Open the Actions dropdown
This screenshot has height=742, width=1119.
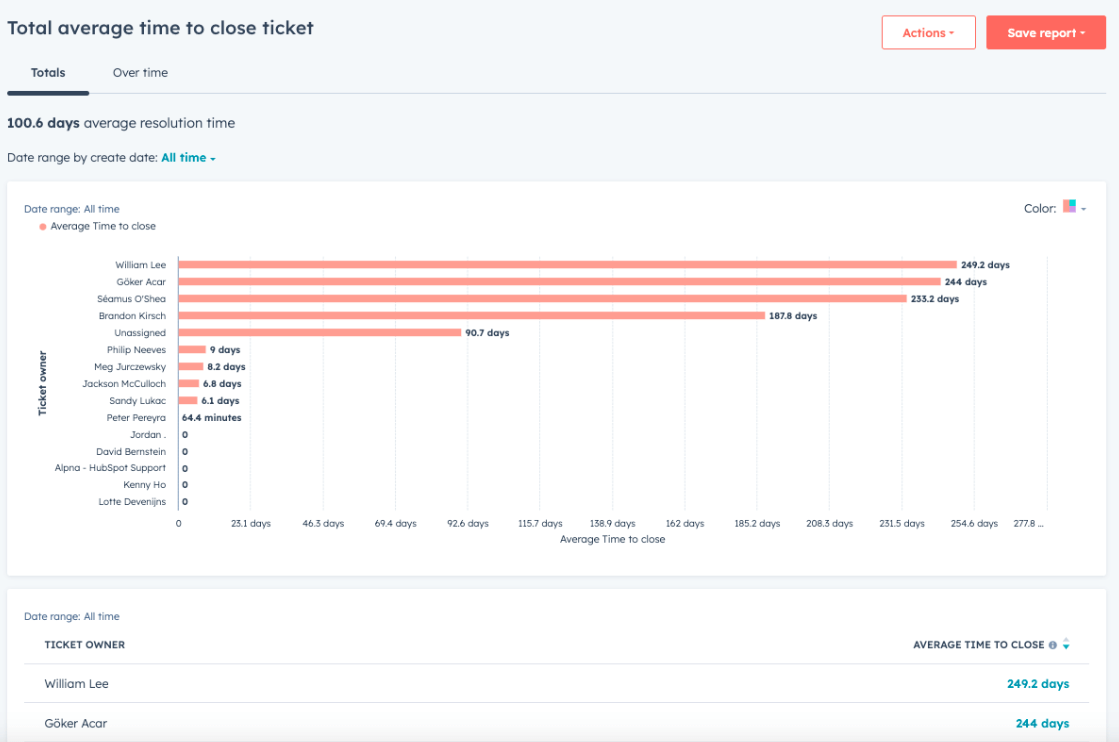(928, 33)
